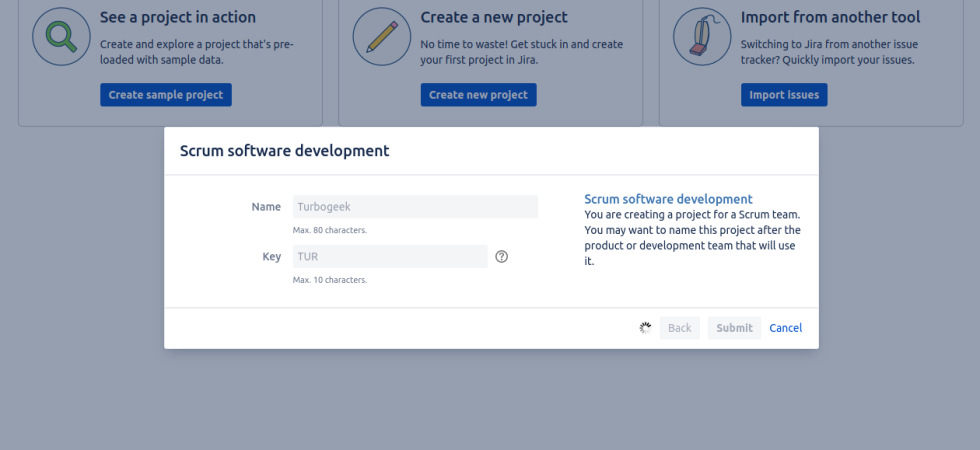Cancel the Scrum project dialog
Screen dimensions: 980x450
click(786, 328)
